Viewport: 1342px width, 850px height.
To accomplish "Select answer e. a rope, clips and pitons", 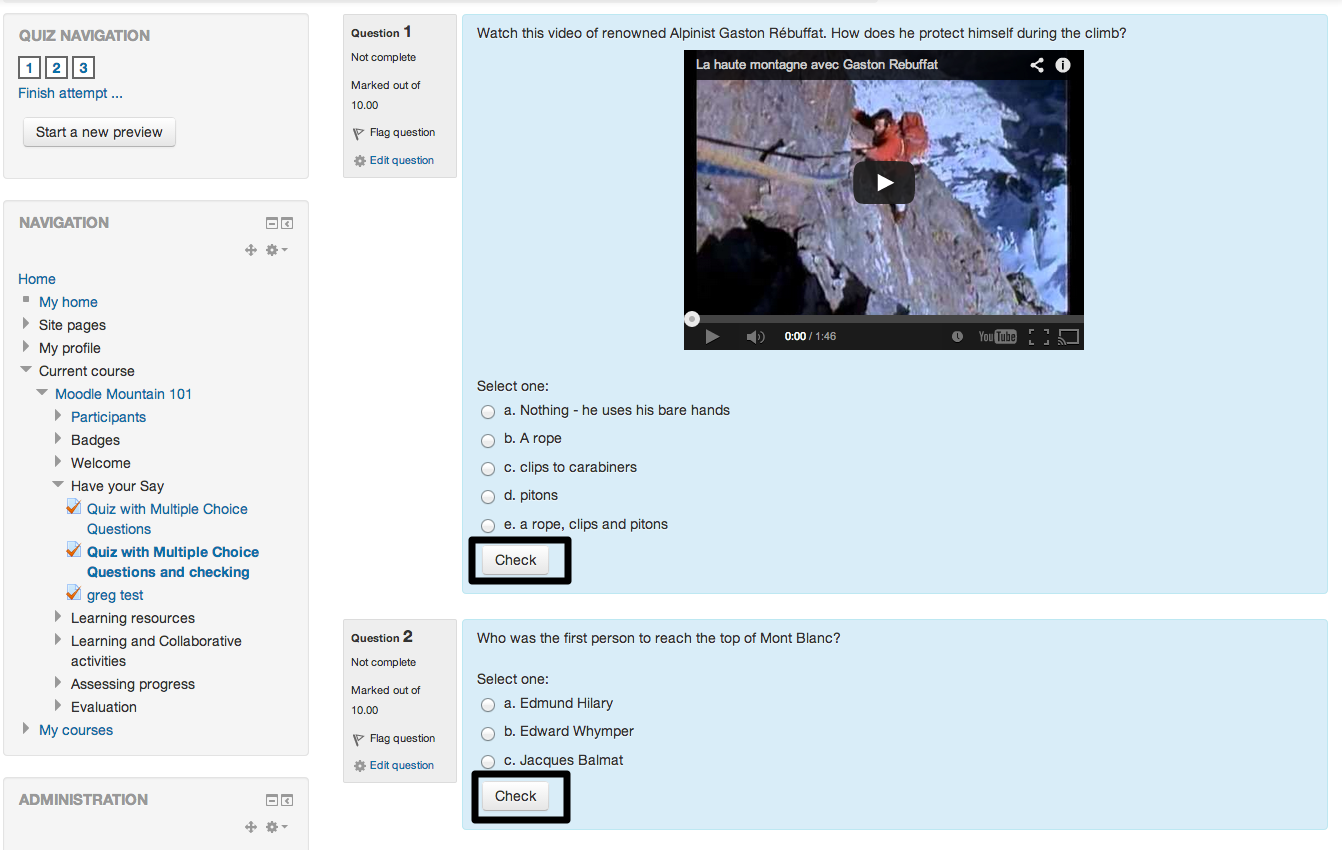I will [488, 526].
